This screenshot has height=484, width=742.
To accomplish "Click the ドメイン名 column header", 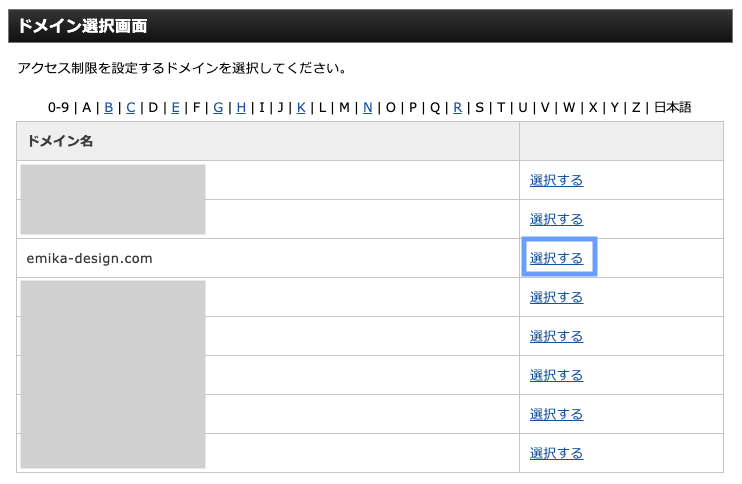I will pyautogui.click(x=60, y=142).
